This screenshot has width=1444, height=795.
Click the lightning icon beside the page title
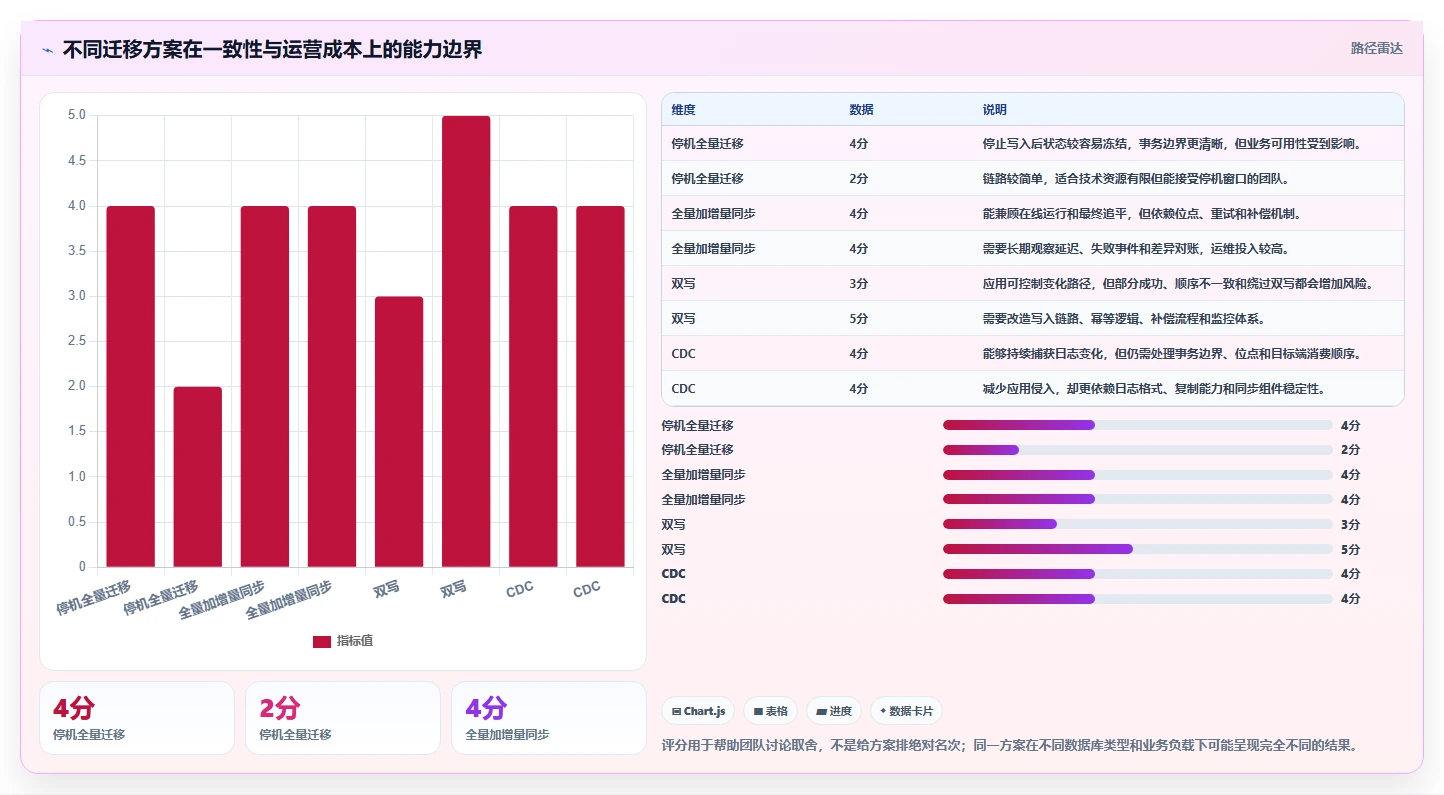tap(48, 50)
